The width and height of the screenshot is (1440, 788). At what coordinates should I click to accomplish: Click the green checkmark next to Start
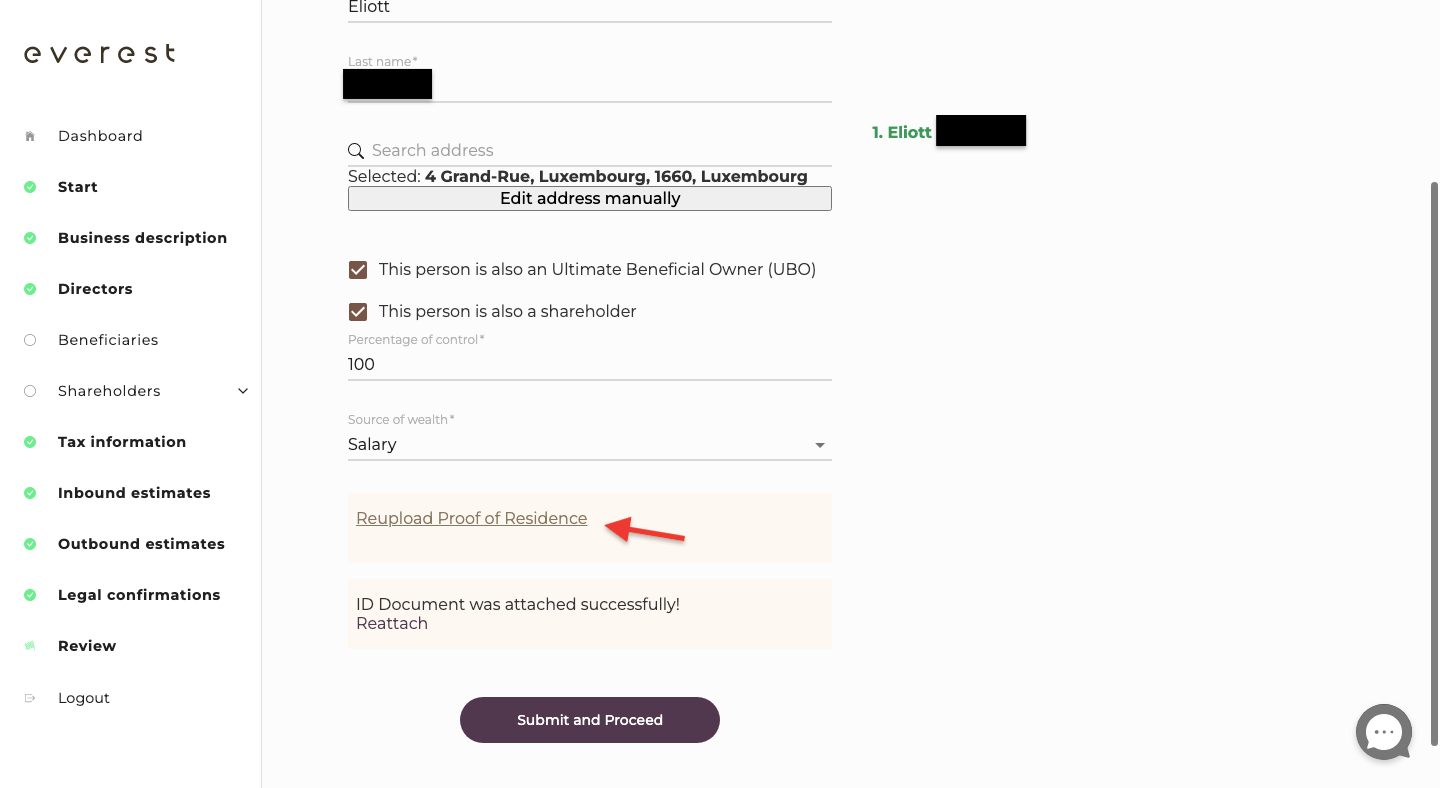pos(29,186)
